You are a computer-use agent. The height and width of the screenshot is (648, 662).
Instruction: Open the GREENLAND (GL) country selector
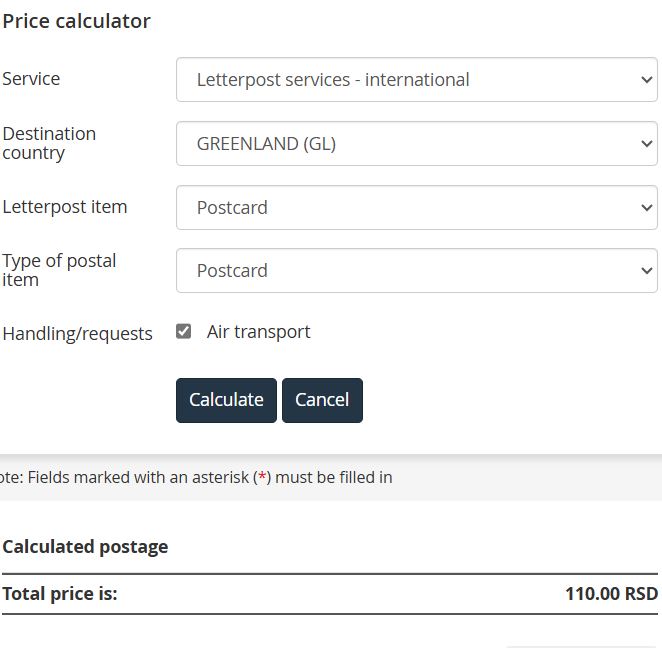417,144
